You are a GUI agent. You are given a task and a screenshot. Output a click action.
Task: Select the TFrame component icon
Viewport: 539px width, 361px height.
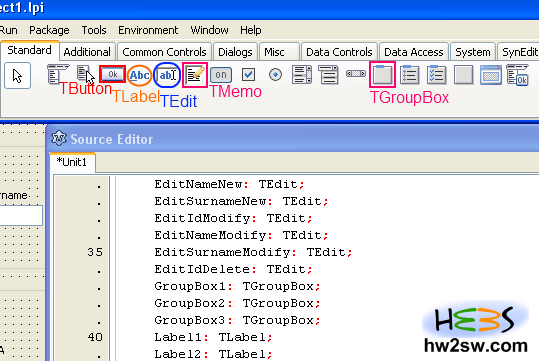coord(491,75)
